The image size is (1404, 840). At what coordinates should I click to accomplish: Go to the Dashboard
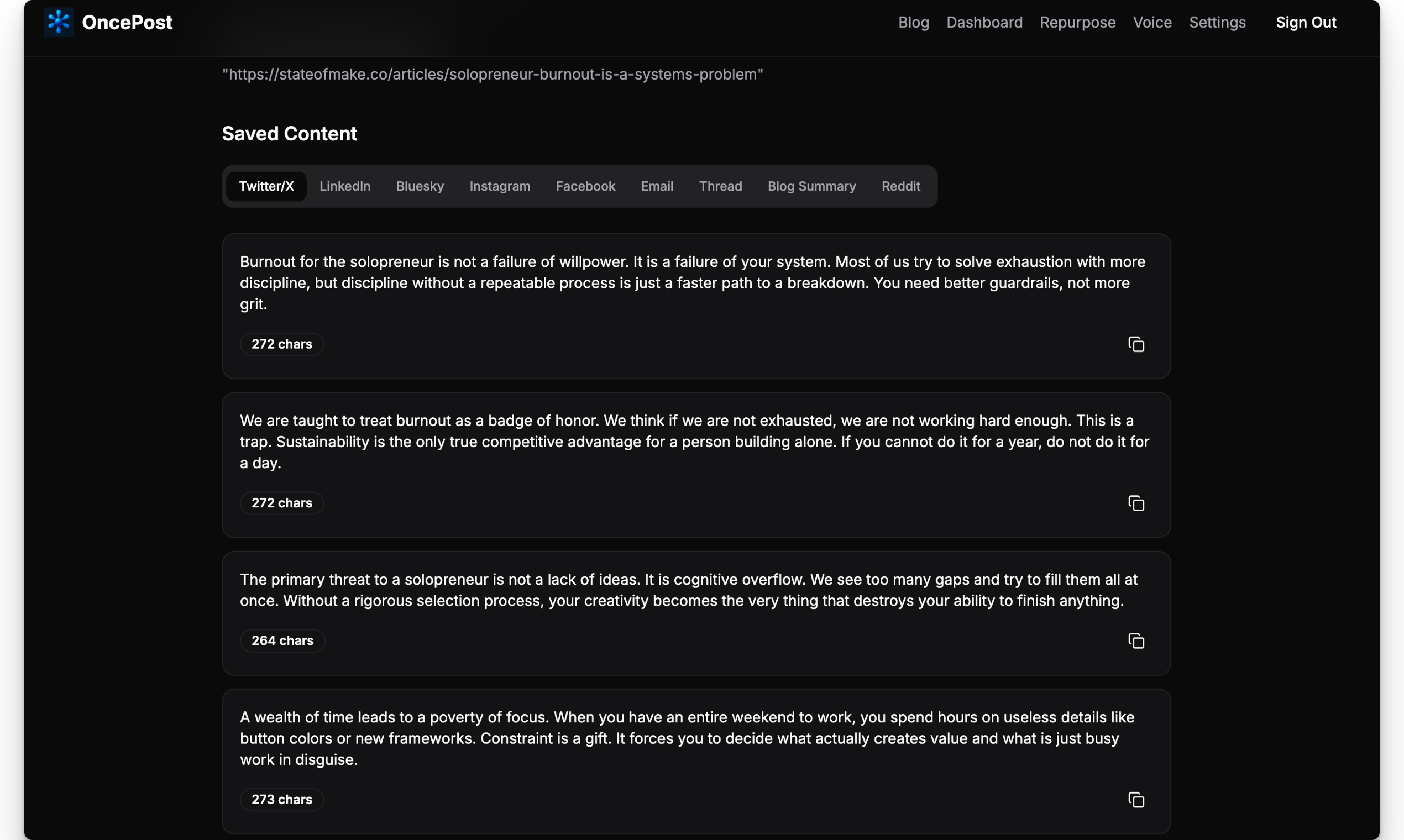pos(984,23)
